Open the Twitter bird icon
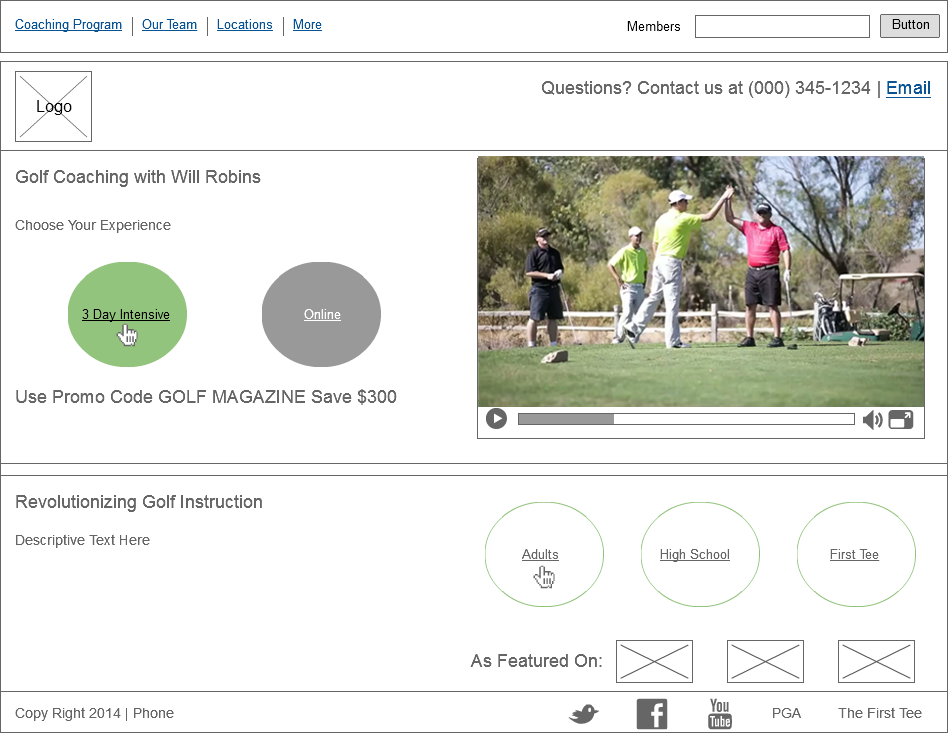The image size is (951, 733). coord(583,714)
